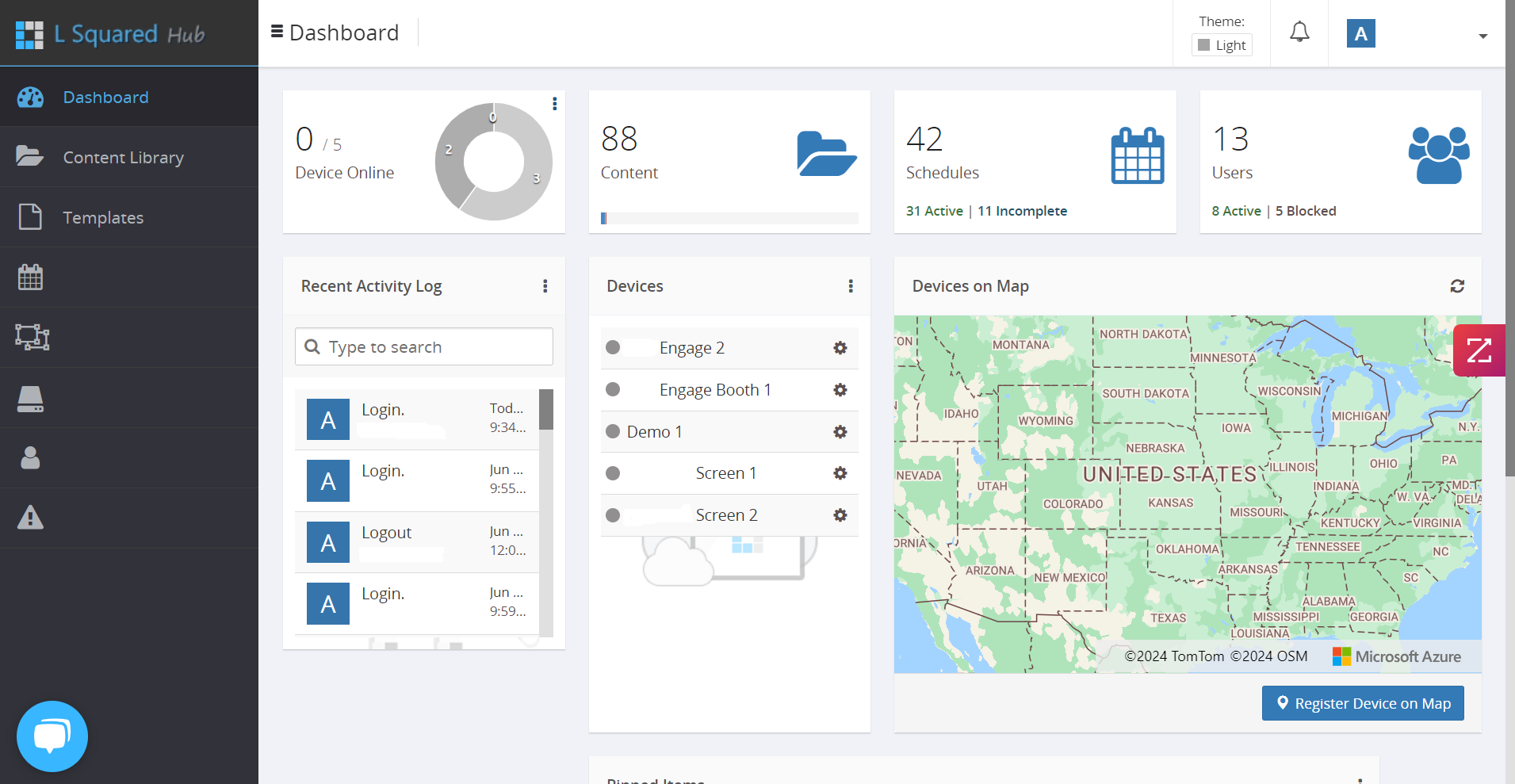The height and width of the screenshot is (784, 1515).
Task: Open the notifications bell
Action: (x=1299, y=33)
